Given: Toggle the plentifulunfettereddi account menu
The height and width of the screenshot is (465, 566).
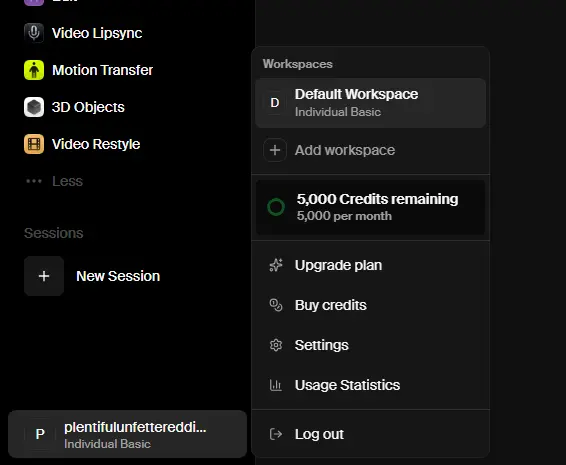Looking at the screenshot, I should (x=127, y=434).
